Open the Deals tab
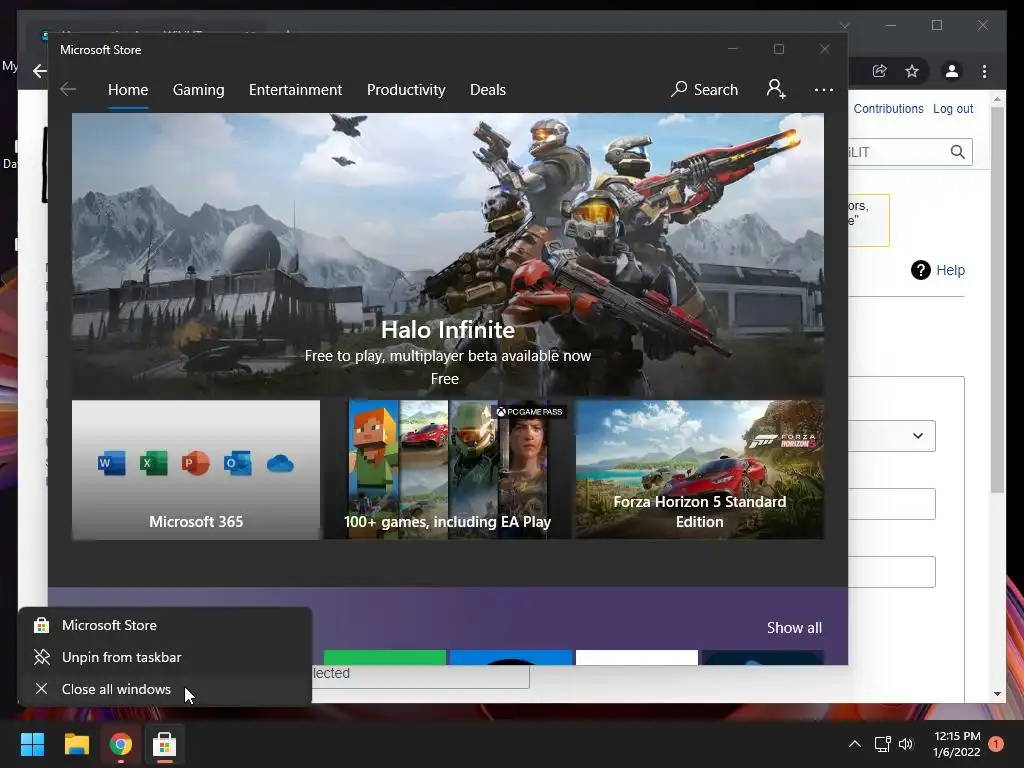The width and height of the screenshot is (1024, 768). click(x=488, y=90)
